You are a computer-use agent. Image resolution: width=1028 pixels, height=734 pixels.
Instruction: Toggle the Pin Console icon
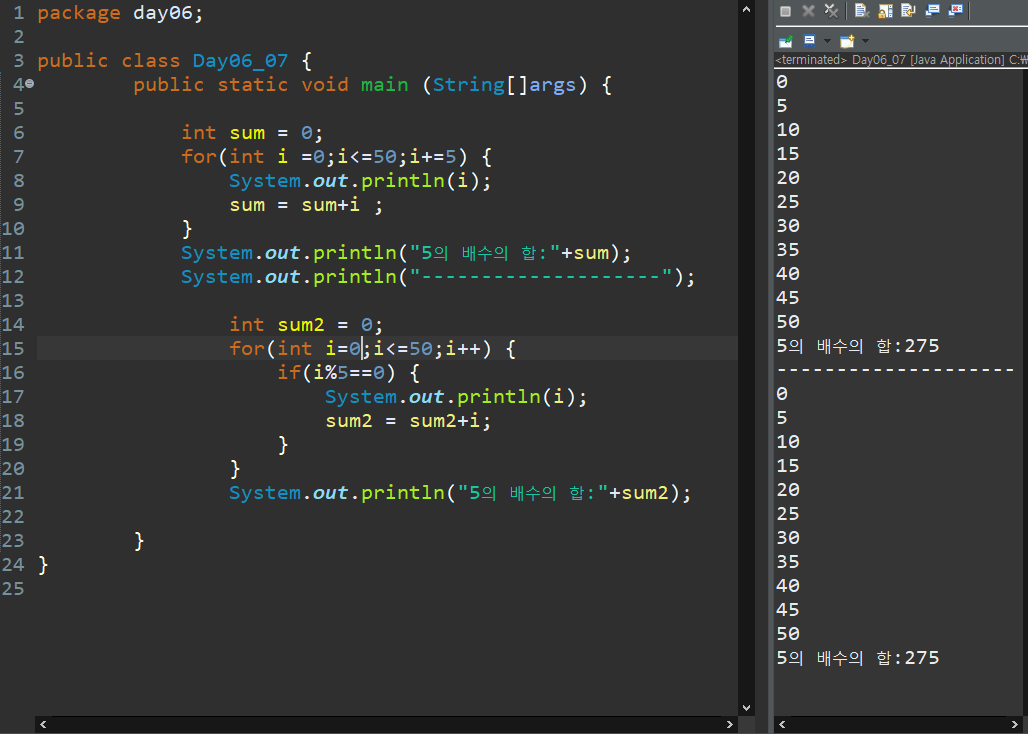[785, 41]
